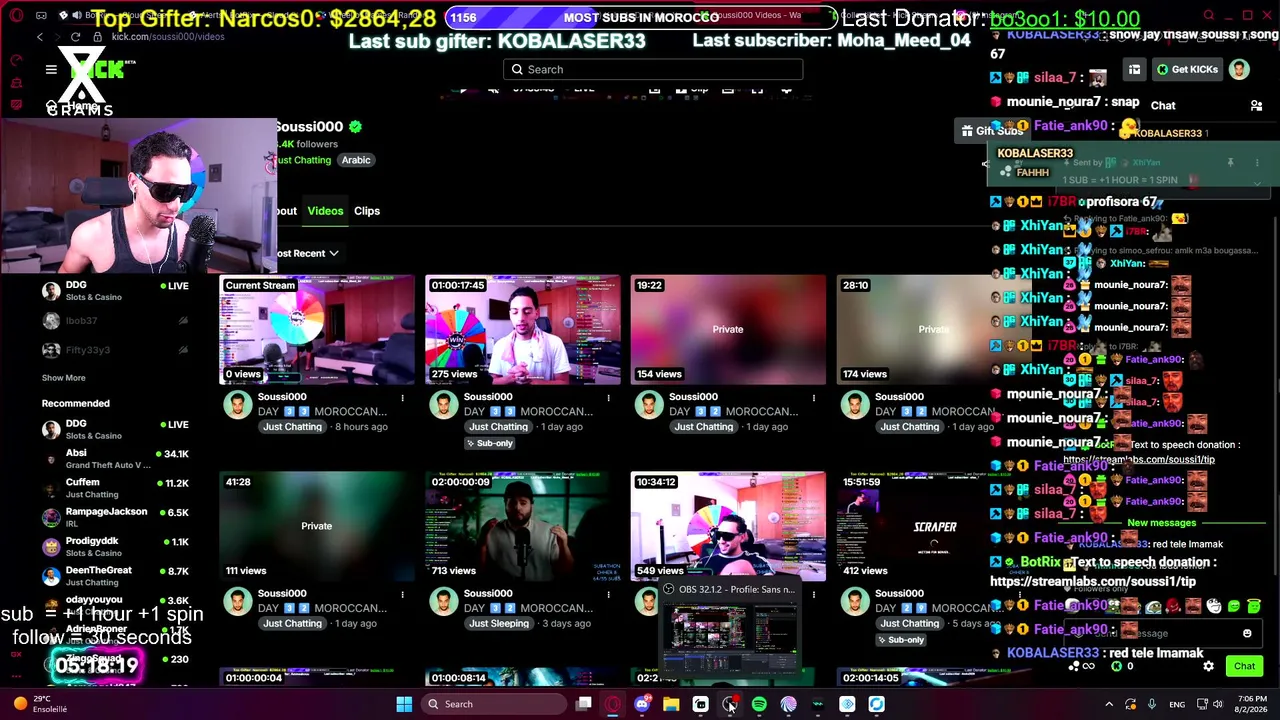The width and height of the screenshot is (1280, 720).
Task: Click the browser back arrow
Action: click(40, 37)
